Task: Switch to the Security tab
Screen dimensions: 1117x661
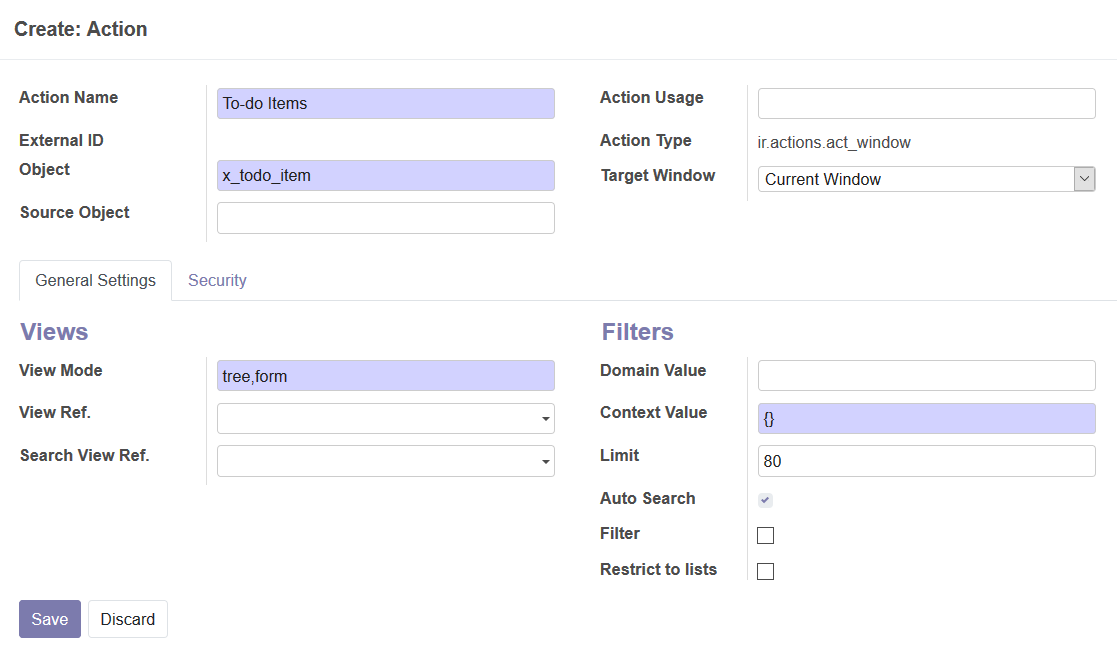Action: [x=217, y=281]
